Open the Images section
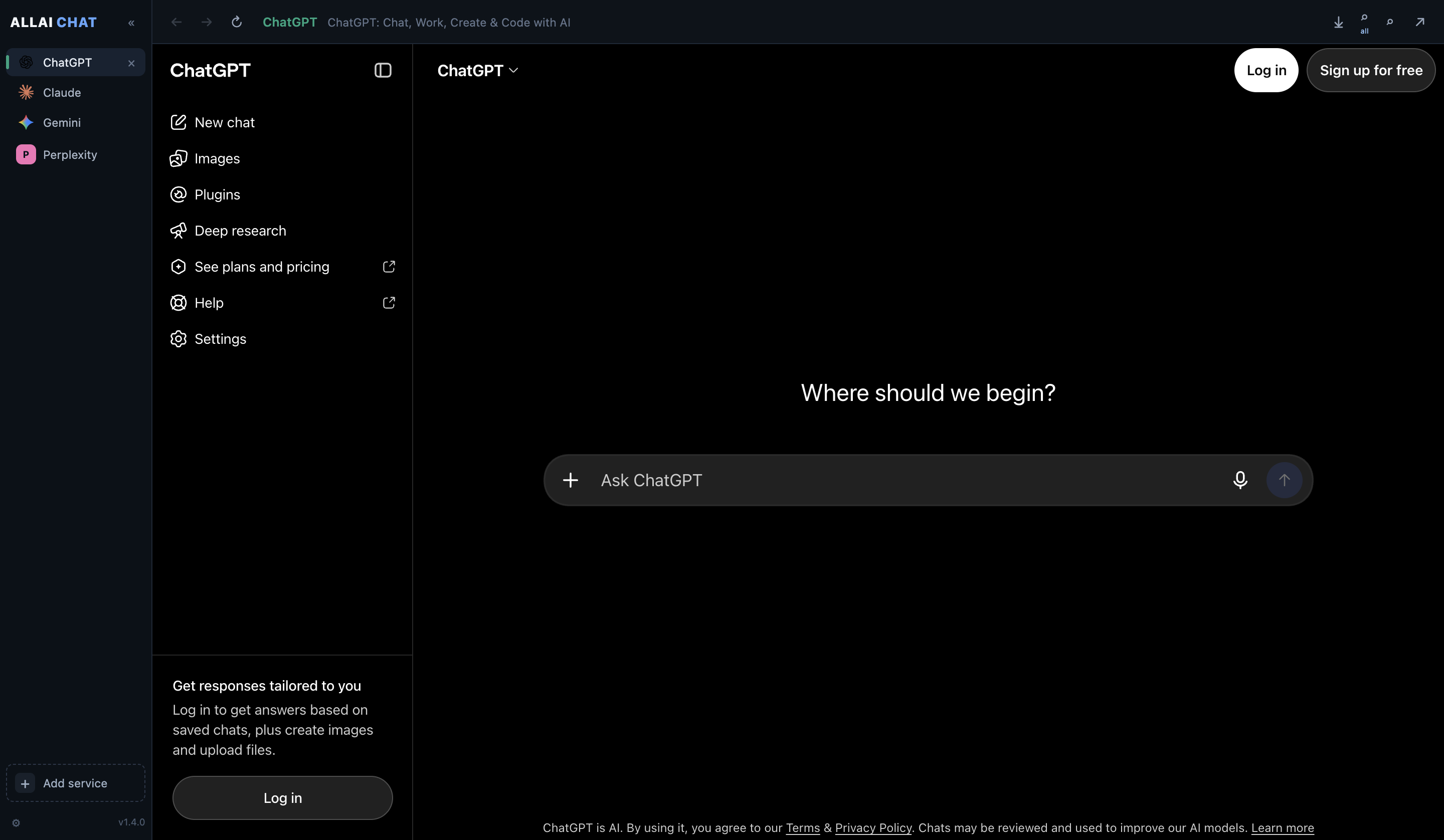 coord(282,158)
